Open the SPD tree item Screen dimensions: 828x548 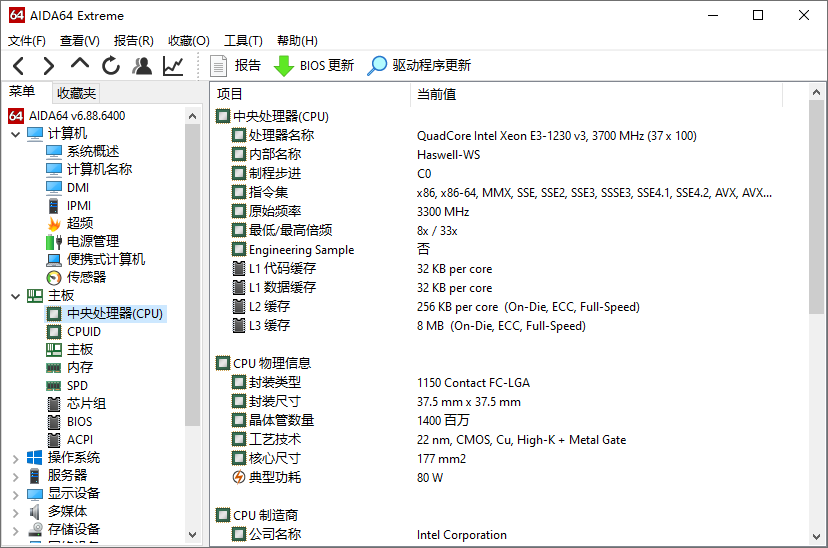(67, 385)
